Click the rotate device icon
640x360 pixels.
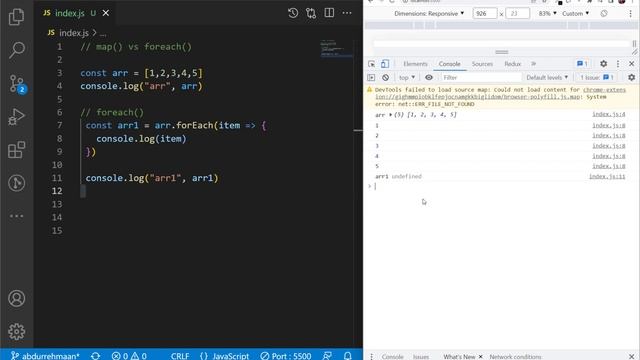coord(604,13)
